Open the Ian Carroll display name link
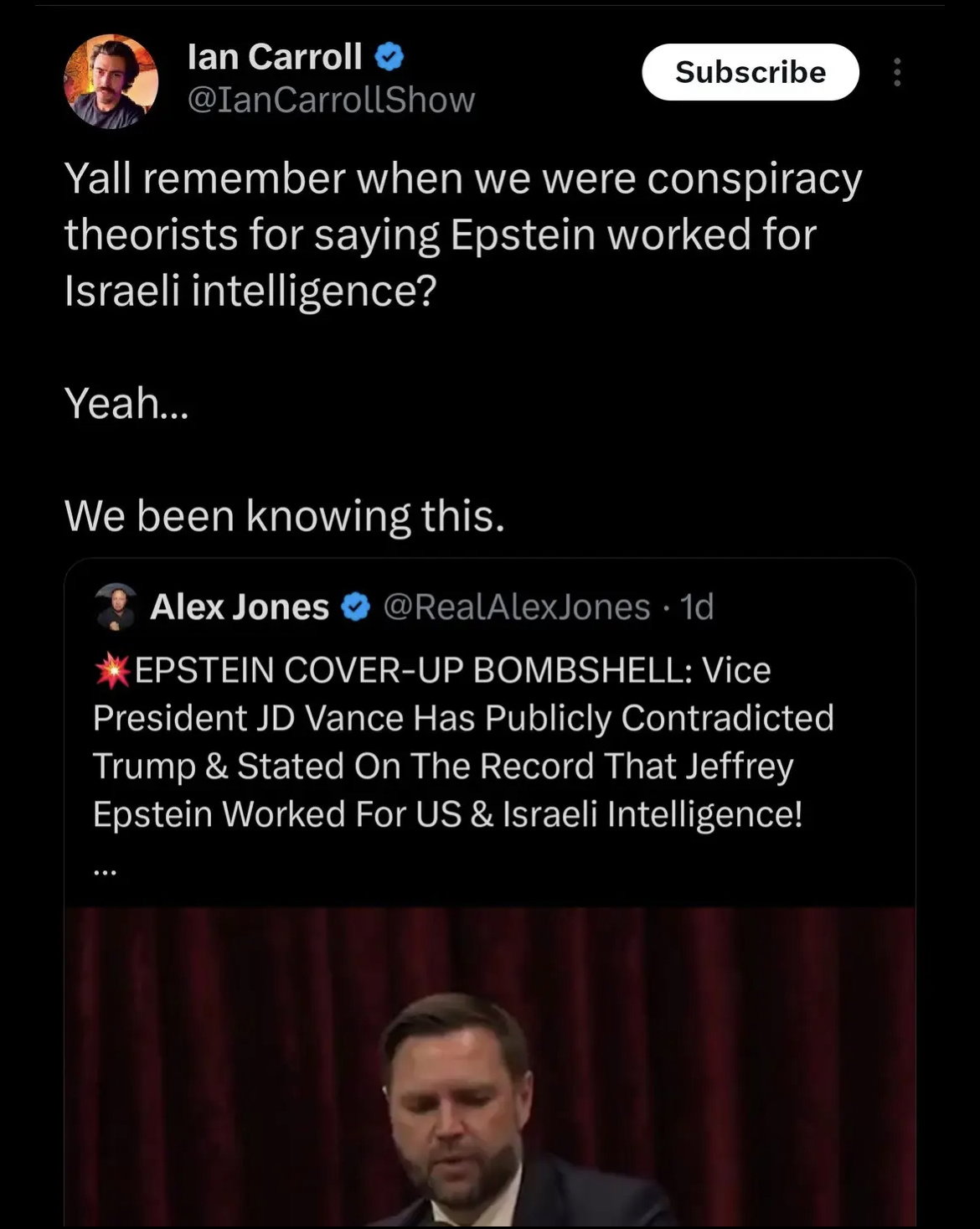Image resolution: width=980 pixels, height=1229 pixels. coord(275,58)
